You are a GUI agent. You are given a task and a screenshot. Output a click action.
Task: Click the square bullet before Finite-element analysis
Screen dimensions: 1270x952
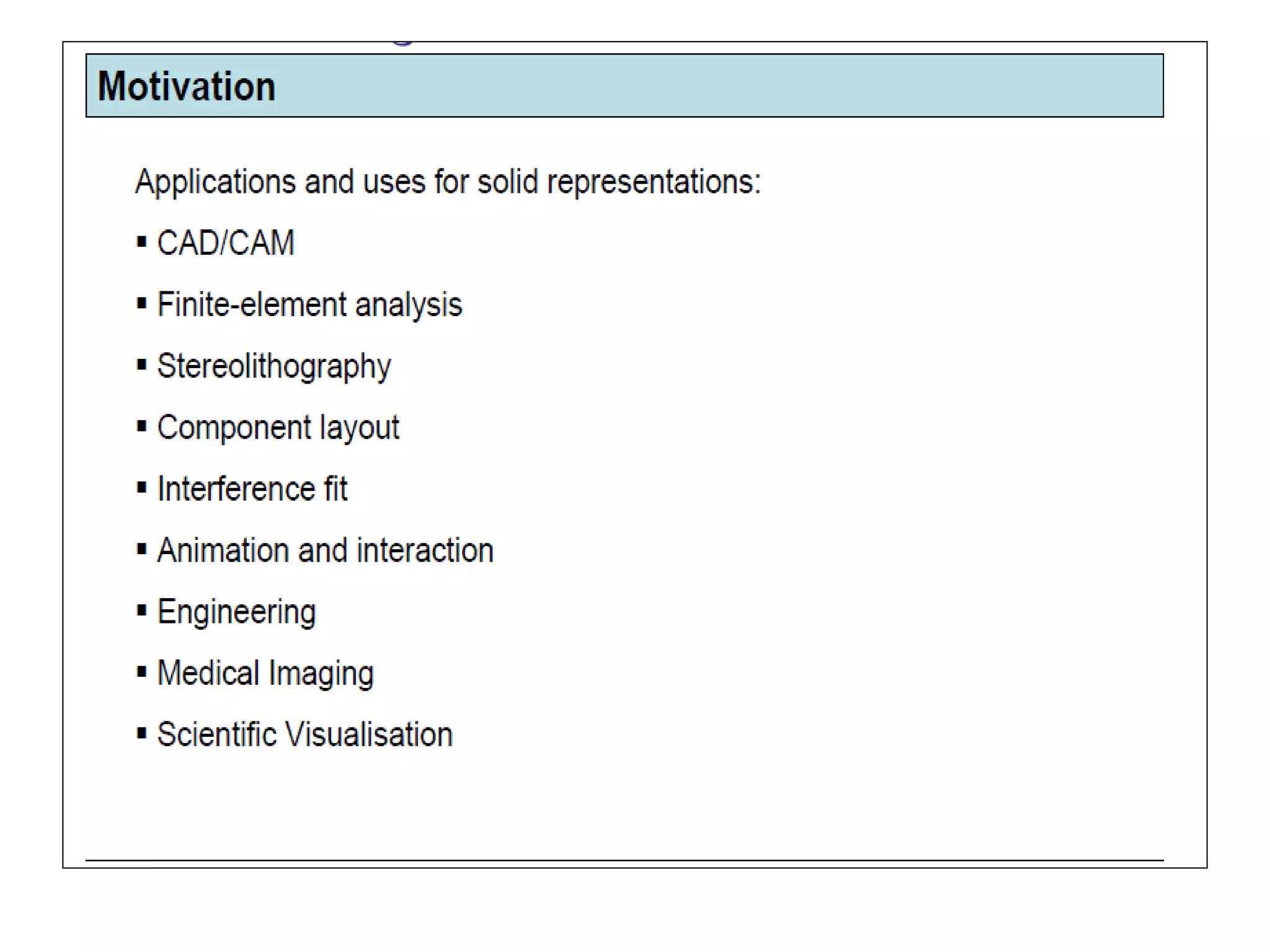pos(142,304)
